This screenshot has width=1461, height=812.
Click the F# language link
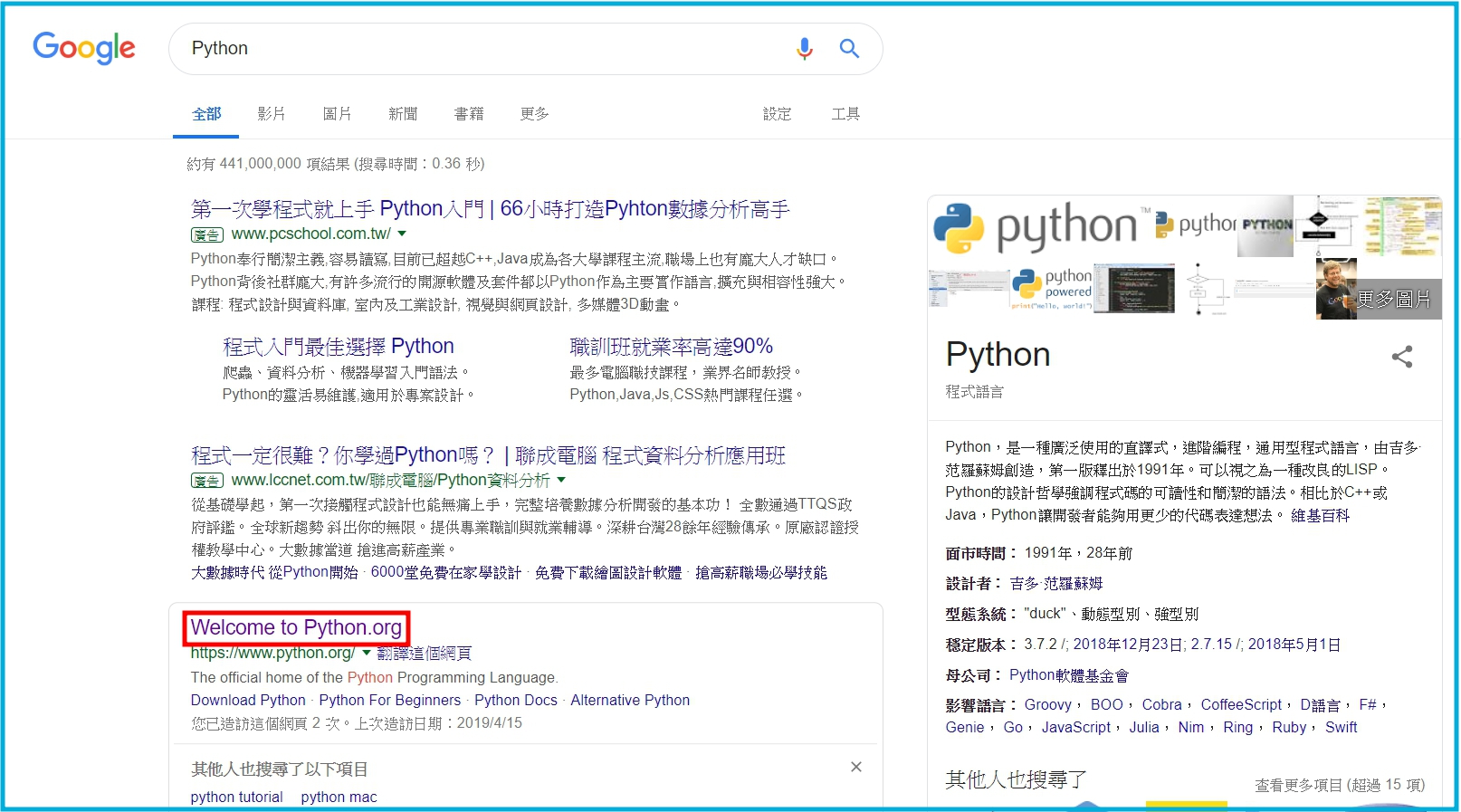point(1368,705)
